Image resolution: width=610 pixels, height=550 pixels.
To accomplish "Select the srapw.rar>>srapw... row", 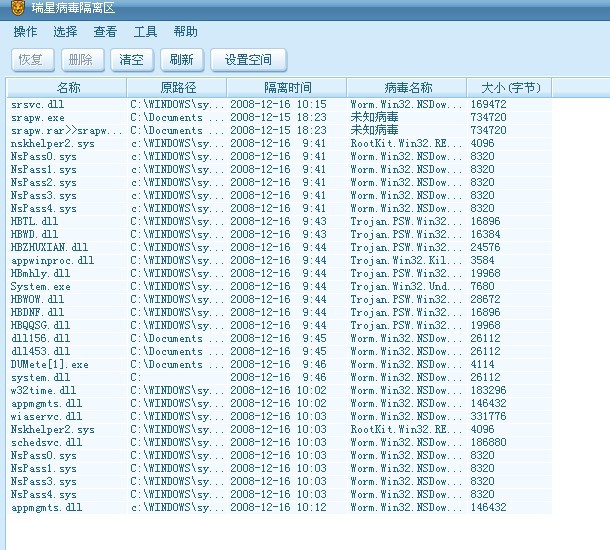I will 279,130.
